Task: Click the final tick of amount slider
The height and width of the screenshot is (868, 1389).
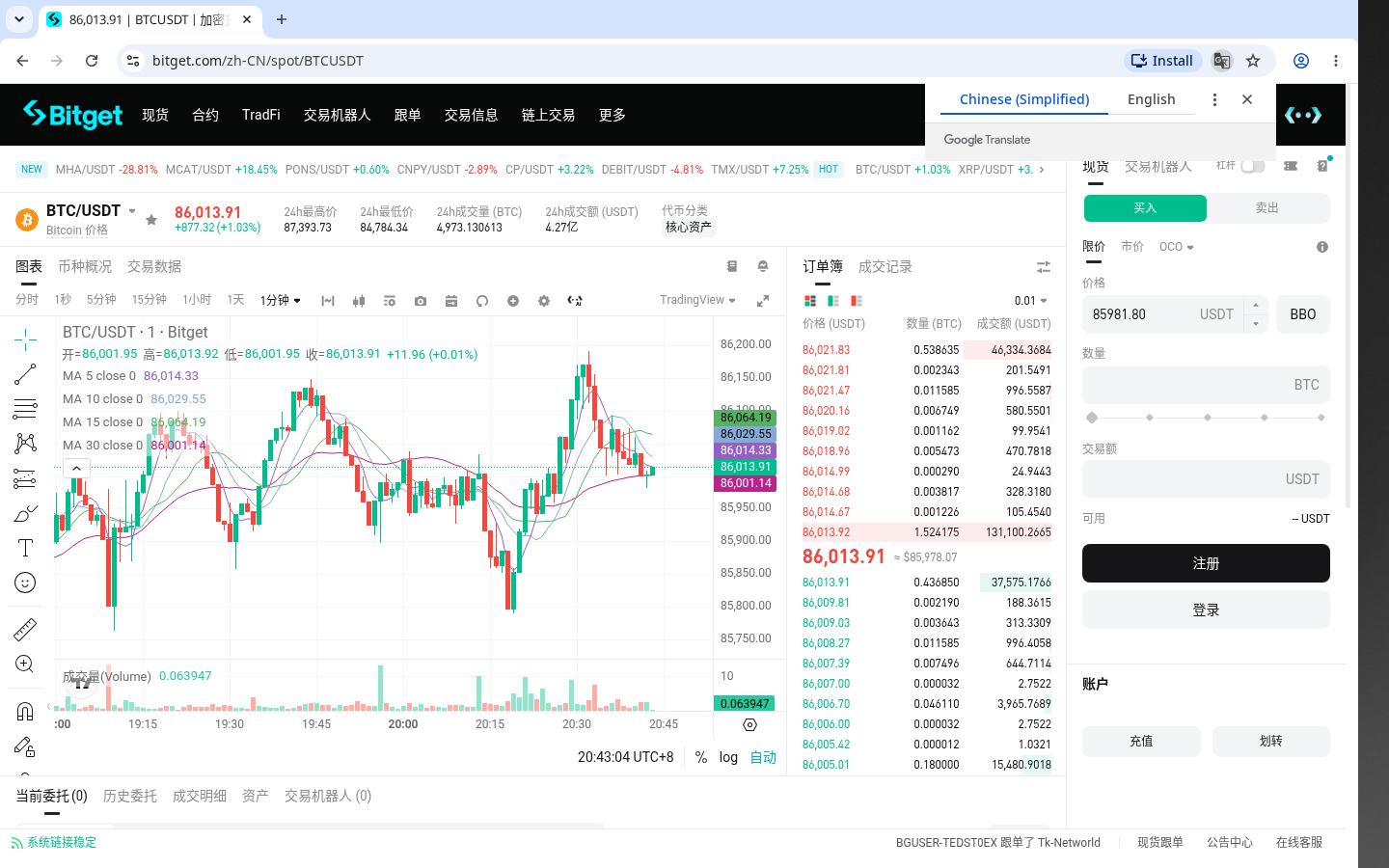Action: click(x=1321, y=418)
